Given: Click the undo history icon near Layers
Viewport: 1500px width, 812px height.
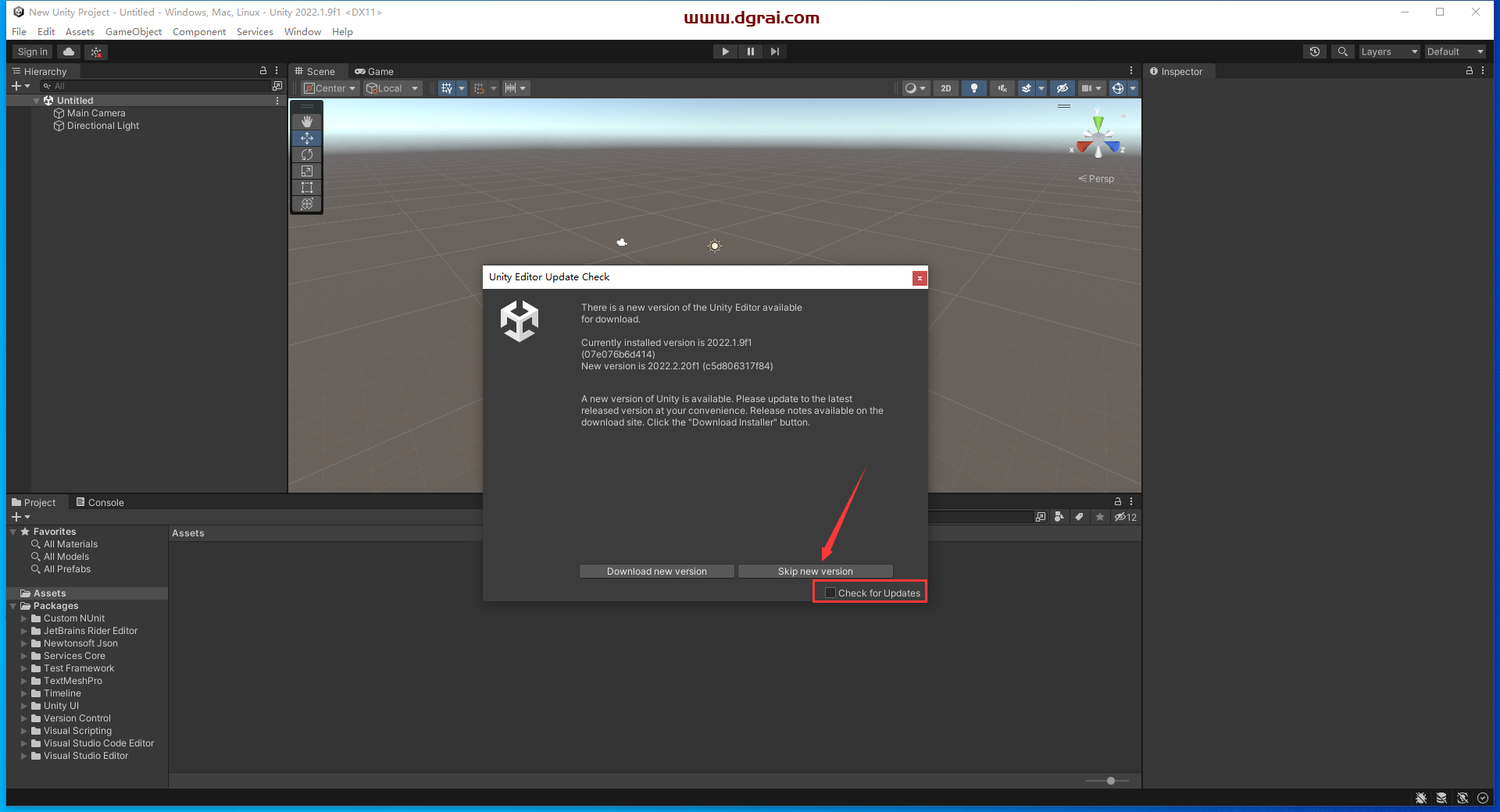Looking at the screenshot, I should pyautogui.click(x=1314, y=52).
